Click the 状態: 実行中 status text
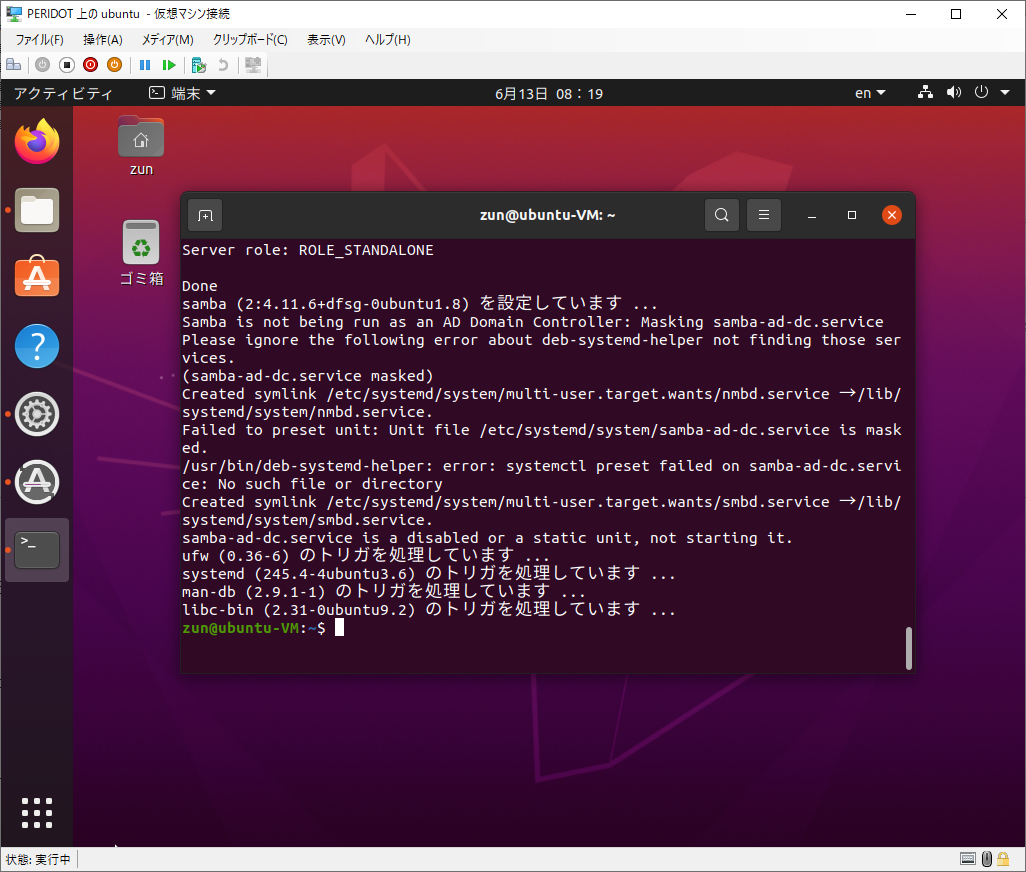The width and height of the screenshot is (1026, 872). coord(38,860)
